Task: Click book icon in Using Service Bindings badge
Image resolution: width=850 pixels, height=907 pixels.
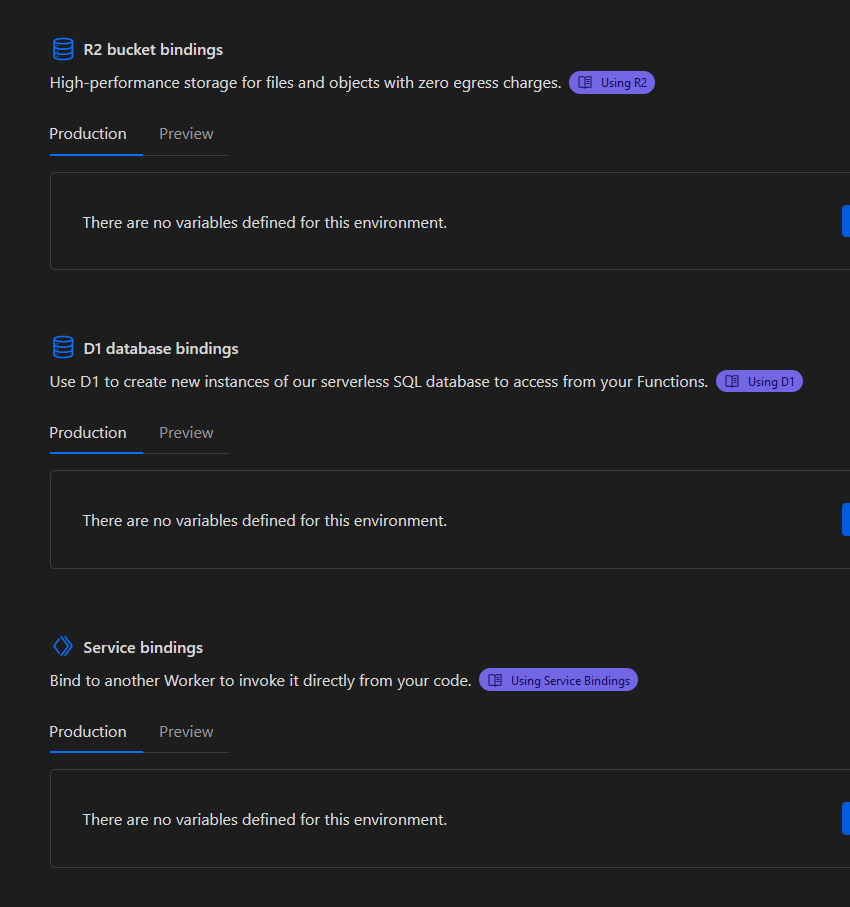Action: click(x=496, y=681)
